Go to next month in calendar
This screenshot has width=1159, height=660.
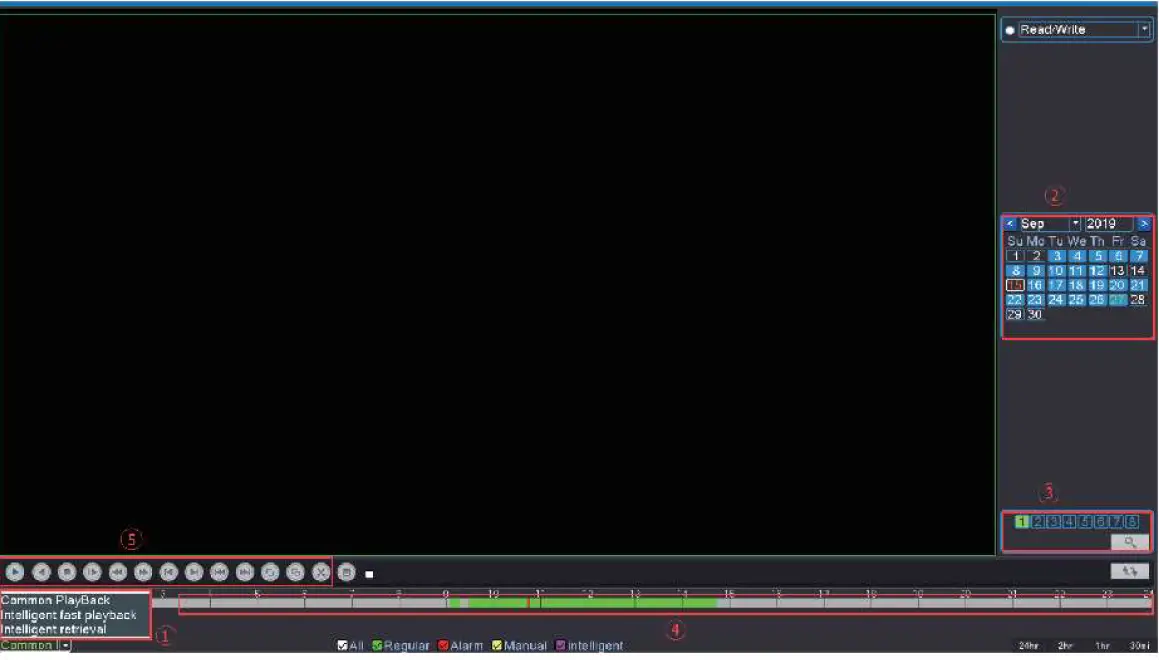coord(1143,223)
